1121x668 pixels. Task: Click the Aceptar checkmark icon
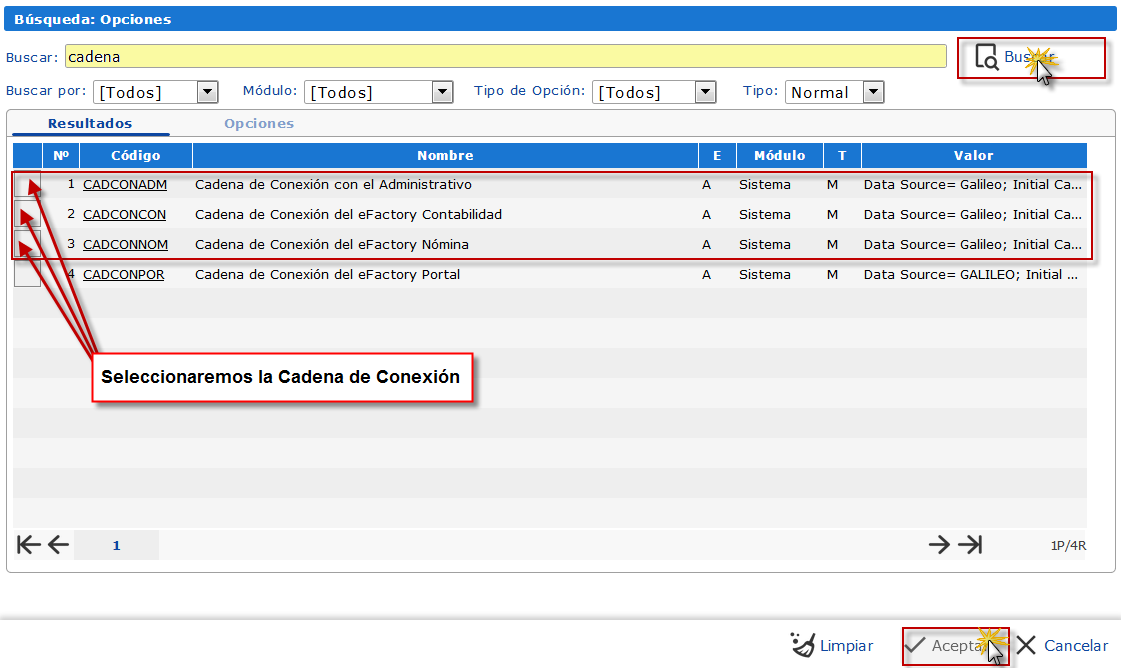914,645
